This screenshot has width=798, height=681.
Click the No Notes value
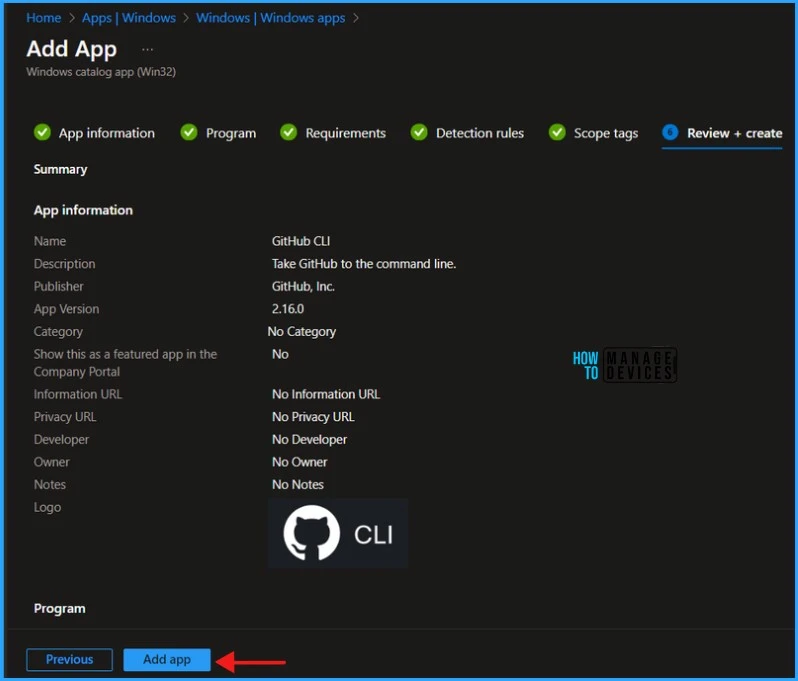(298, 485)
